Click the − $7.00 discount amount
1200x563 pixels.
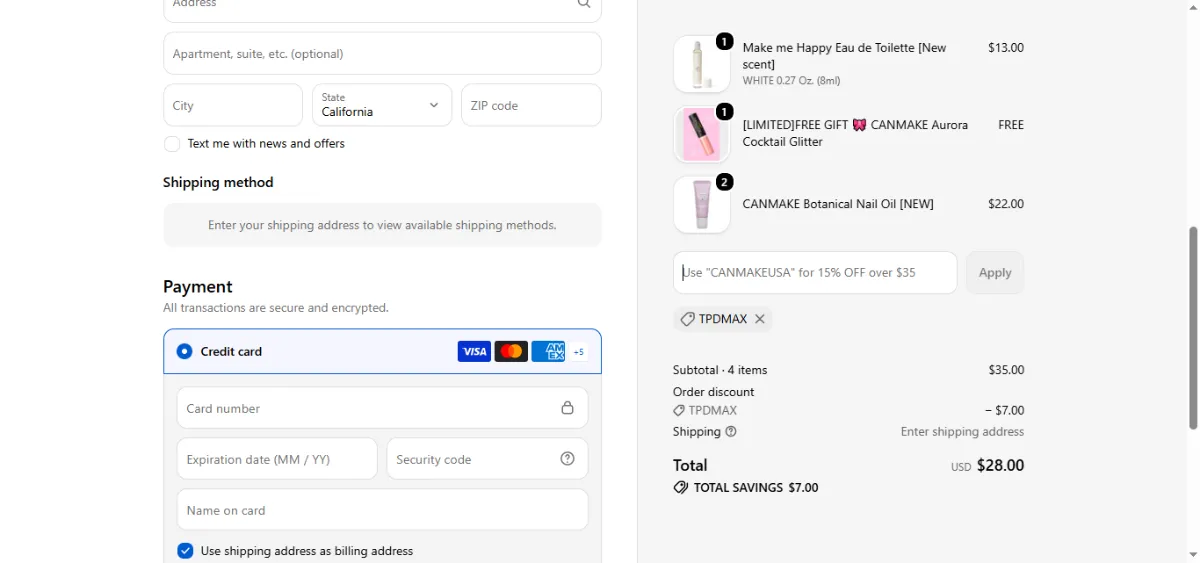point(1004,411)
